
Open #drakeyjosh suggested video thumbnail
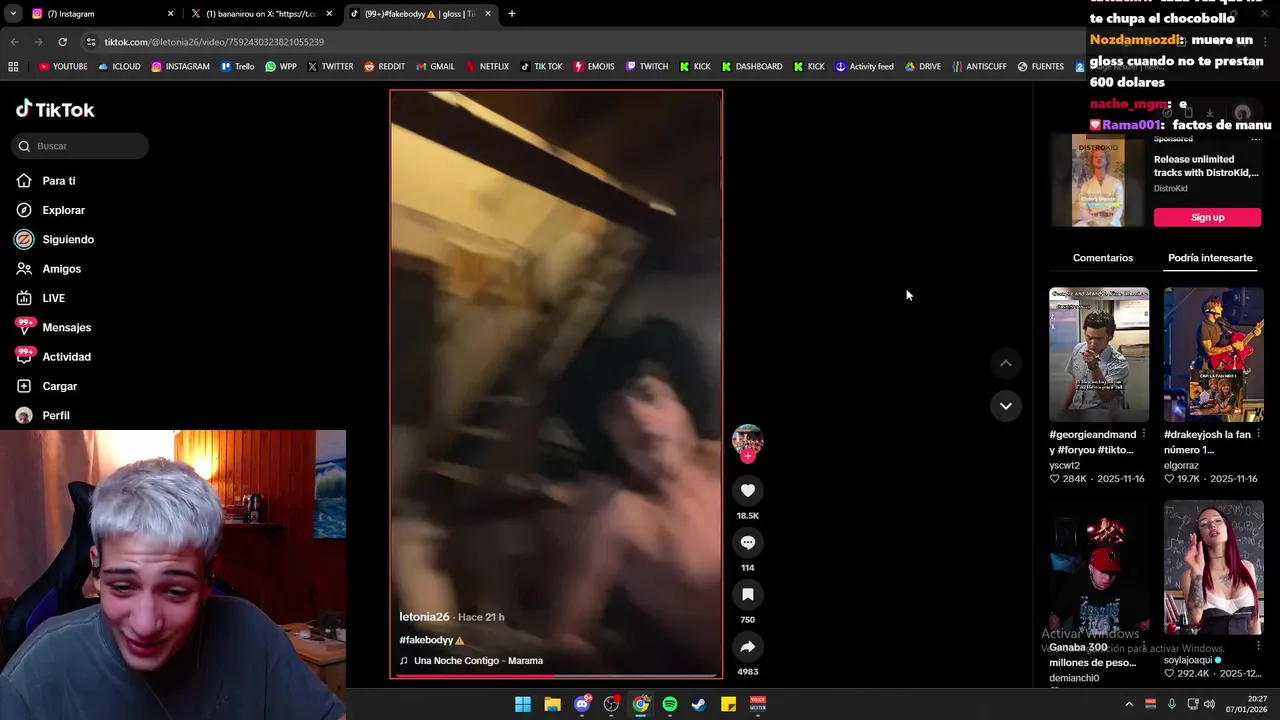tap(1213, 354)
